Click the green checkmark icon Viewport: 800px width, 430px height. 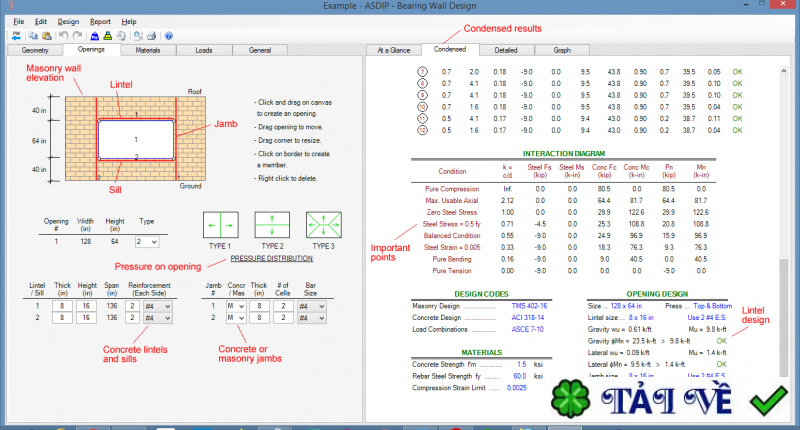click(x=771, y=403)
